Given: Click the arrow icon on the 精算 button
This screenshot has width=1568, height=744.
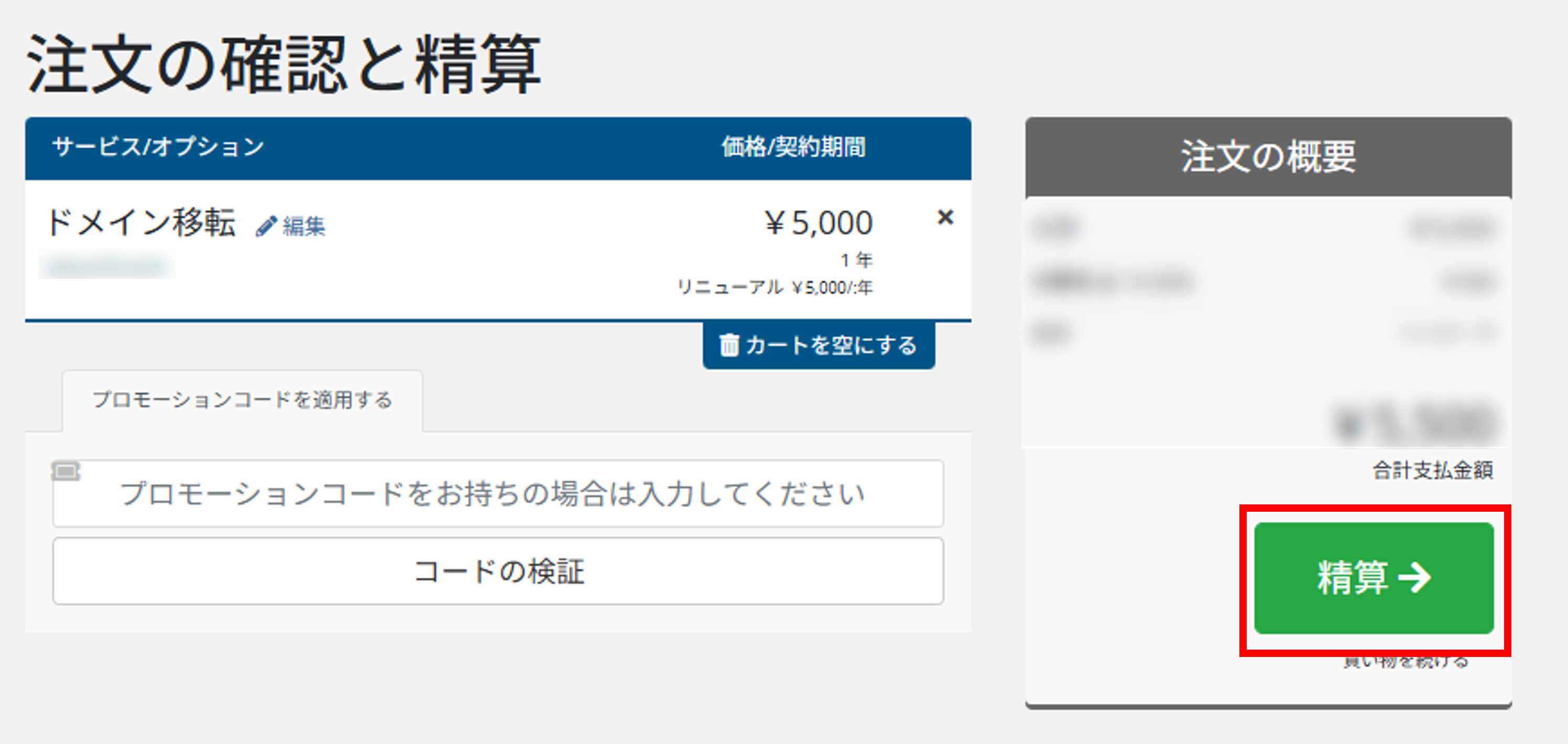Looking at the screenshot, I should [x=1414, y=577].
